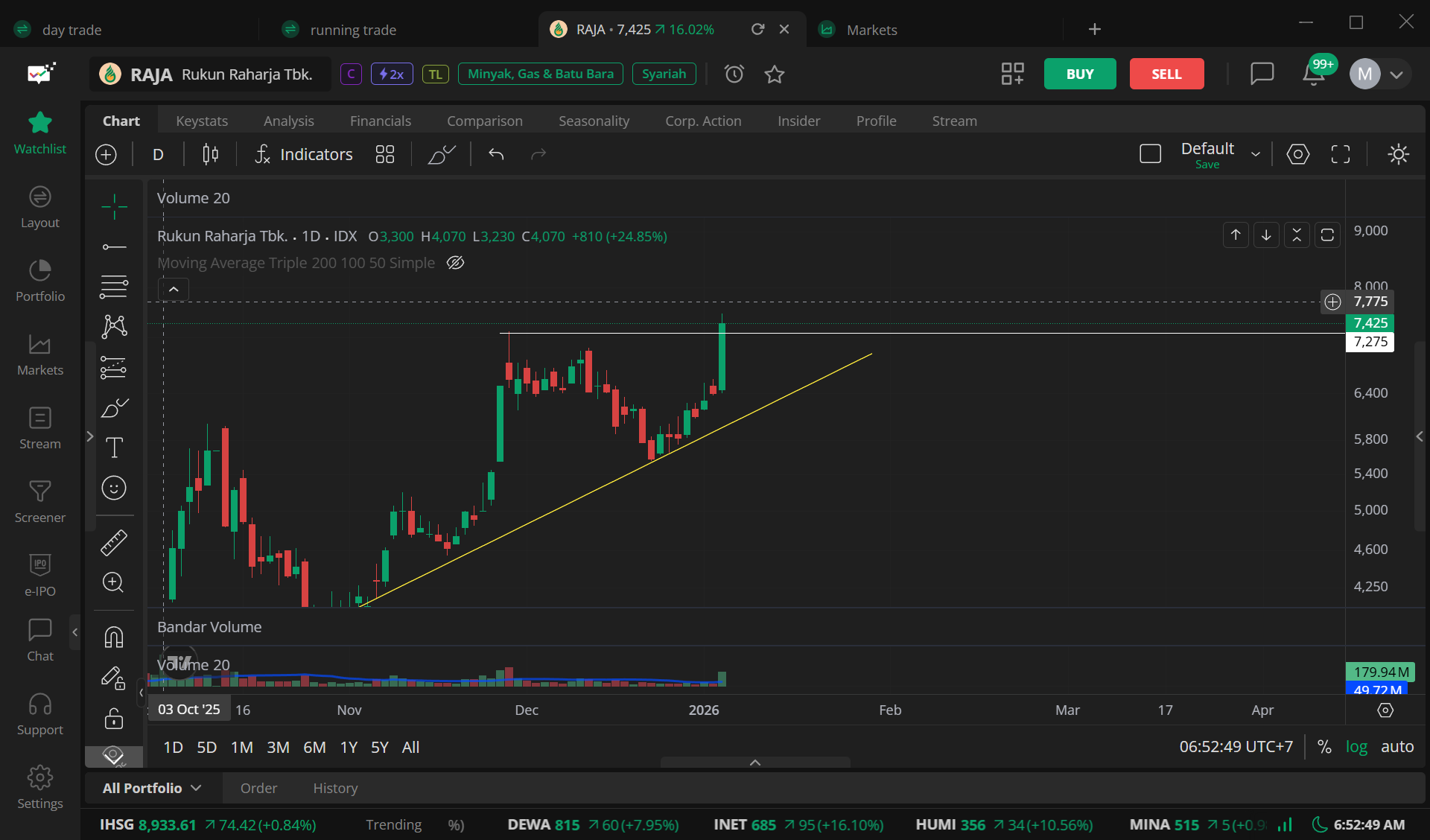Expand the Default layout save dropdown
The height and width of the screenshot is (840, 1430).
(1256, 154)
